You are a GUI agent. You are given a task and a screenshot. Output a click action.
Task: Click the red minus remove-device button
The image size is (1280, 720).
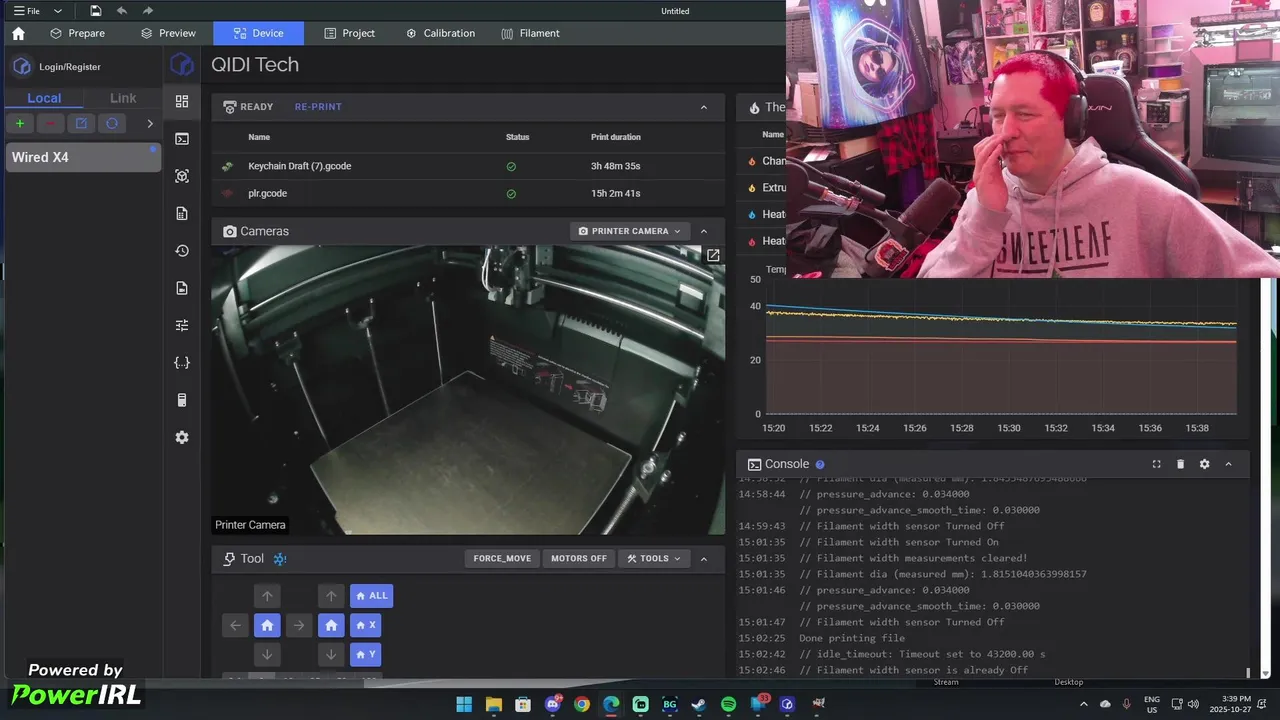50,123
